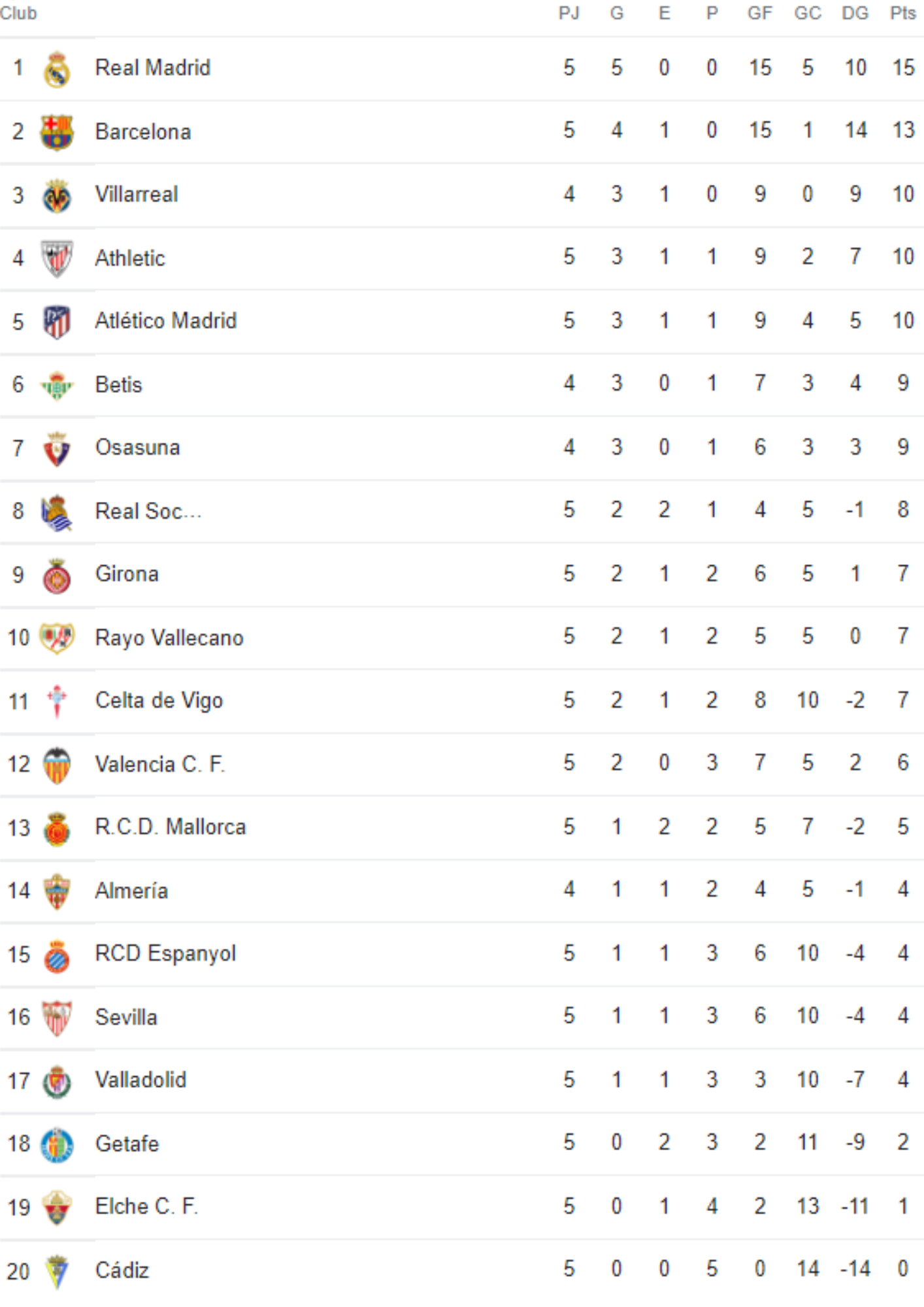Viewport: 924px width, 1307px height.
Task: Open the RCD Espanyol team link
Action: coord(165,954)
